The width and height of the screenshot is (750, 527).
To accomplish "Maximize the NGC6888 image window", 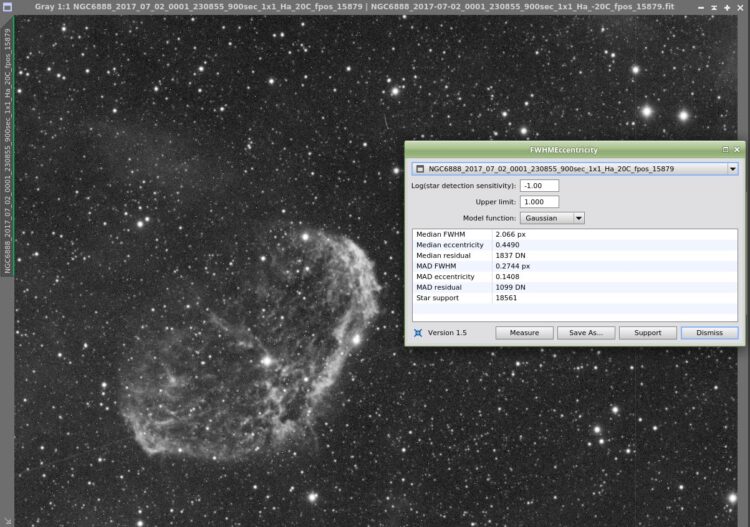I will [727, 7].
